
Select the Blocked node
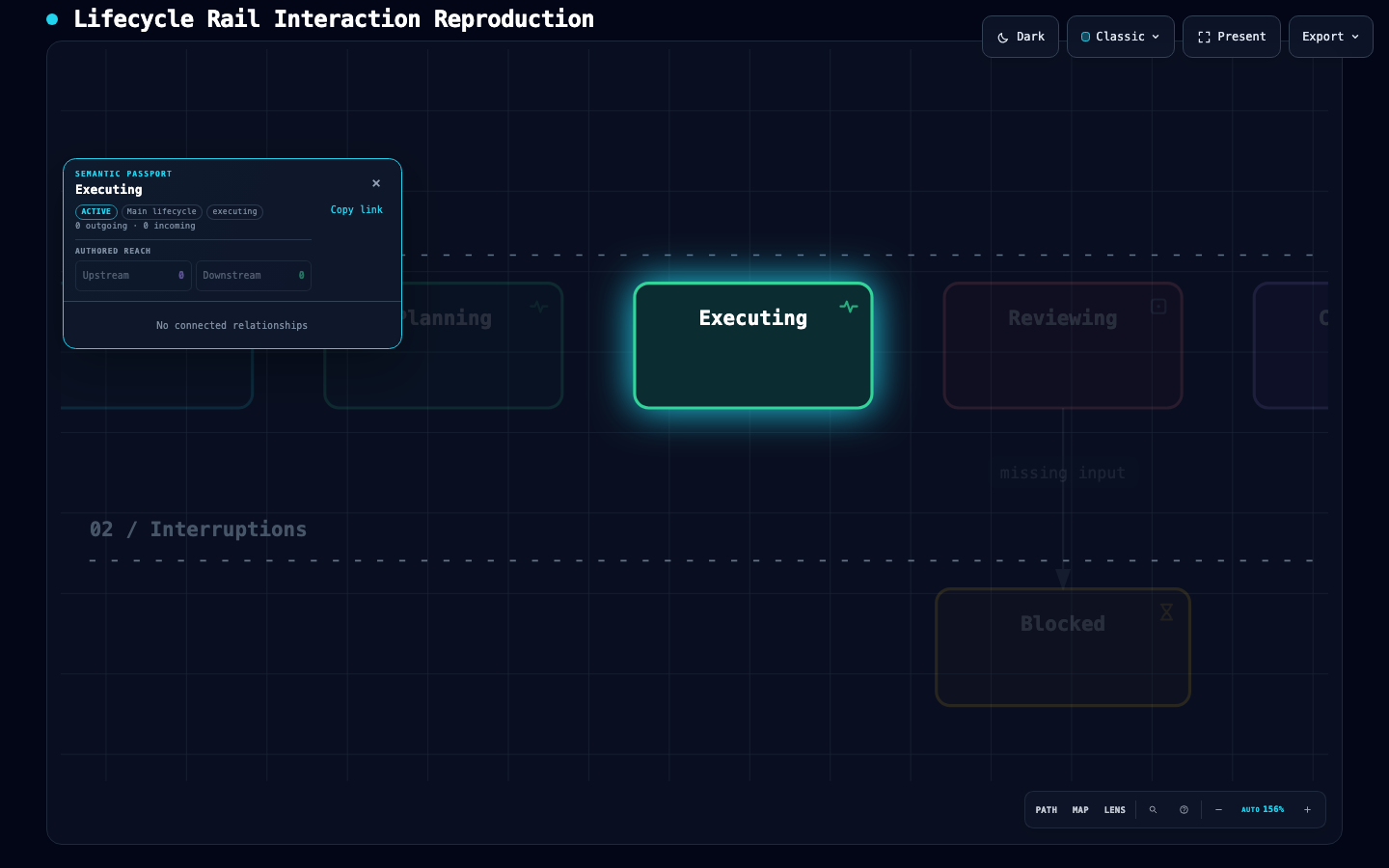(1063, 647)
